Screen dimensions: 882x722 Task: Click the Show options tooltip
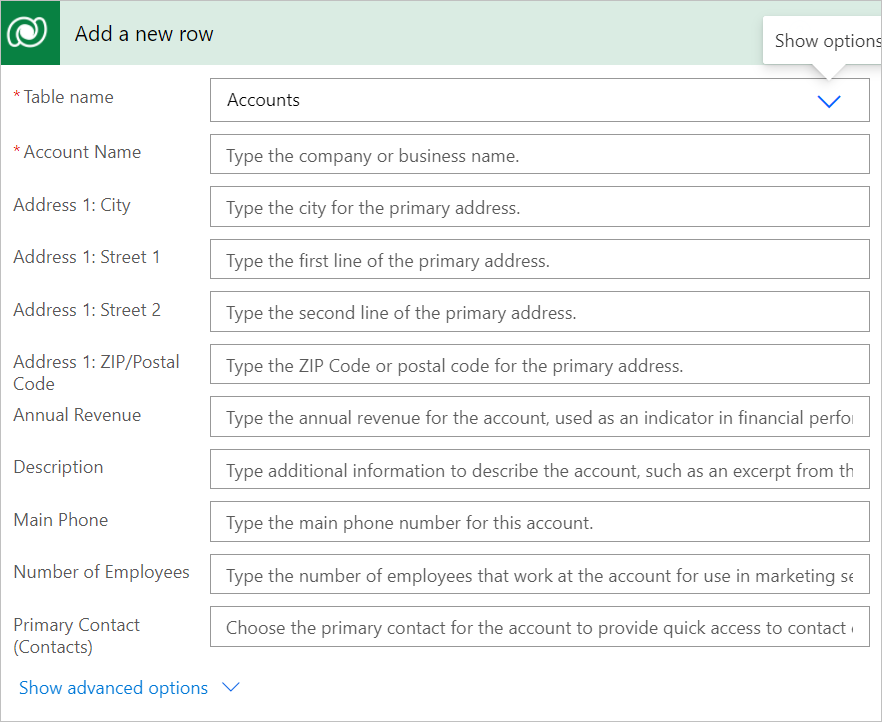click(x=824, y=40)
